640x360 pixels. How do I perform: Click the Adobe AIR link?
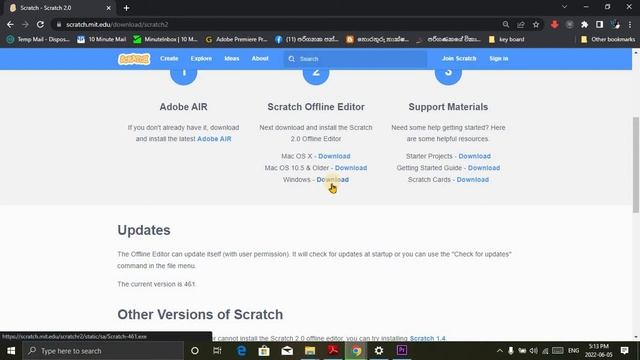click(x=214, y=139)
